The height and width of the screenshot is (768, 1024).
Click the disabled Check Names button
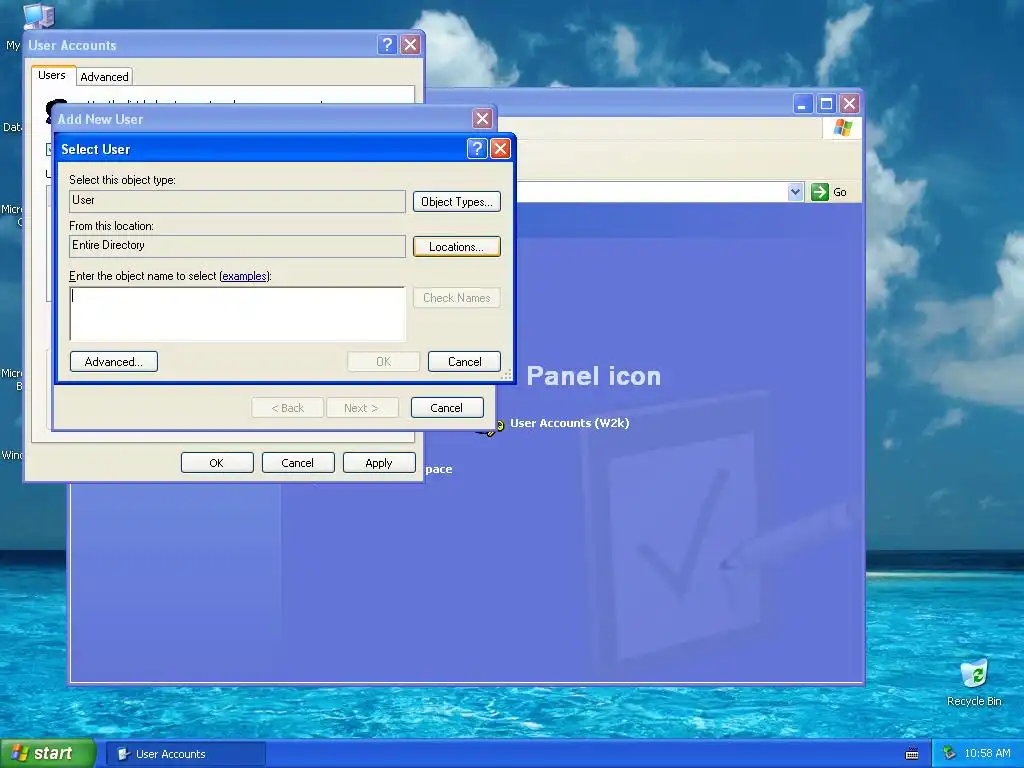point(456,298)
